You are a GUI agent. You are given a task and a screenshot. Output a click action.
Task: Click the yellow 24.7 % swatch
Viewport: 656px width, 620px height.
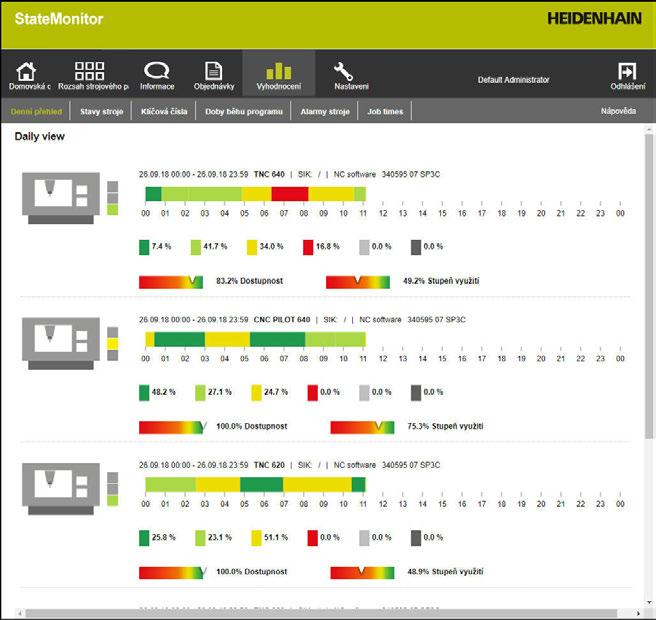coord(256,393)
